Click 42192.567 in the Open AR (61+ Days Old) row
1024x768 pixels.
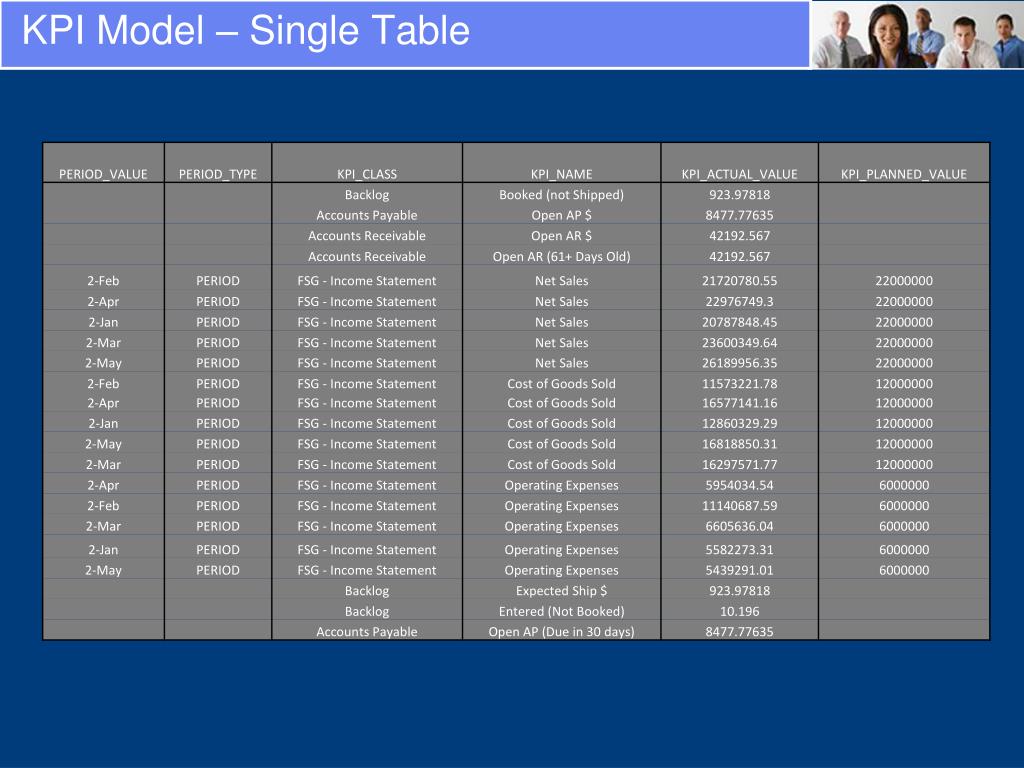739,257
